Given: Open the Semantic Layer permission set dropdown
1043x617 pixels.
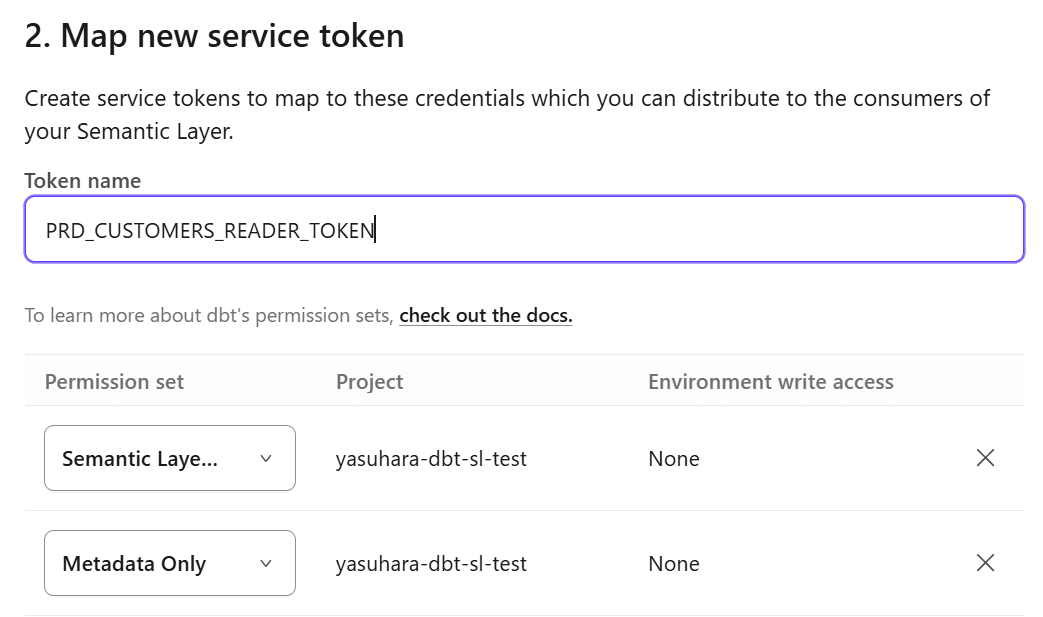Looking at the screenshot, I should click(170, 458).
